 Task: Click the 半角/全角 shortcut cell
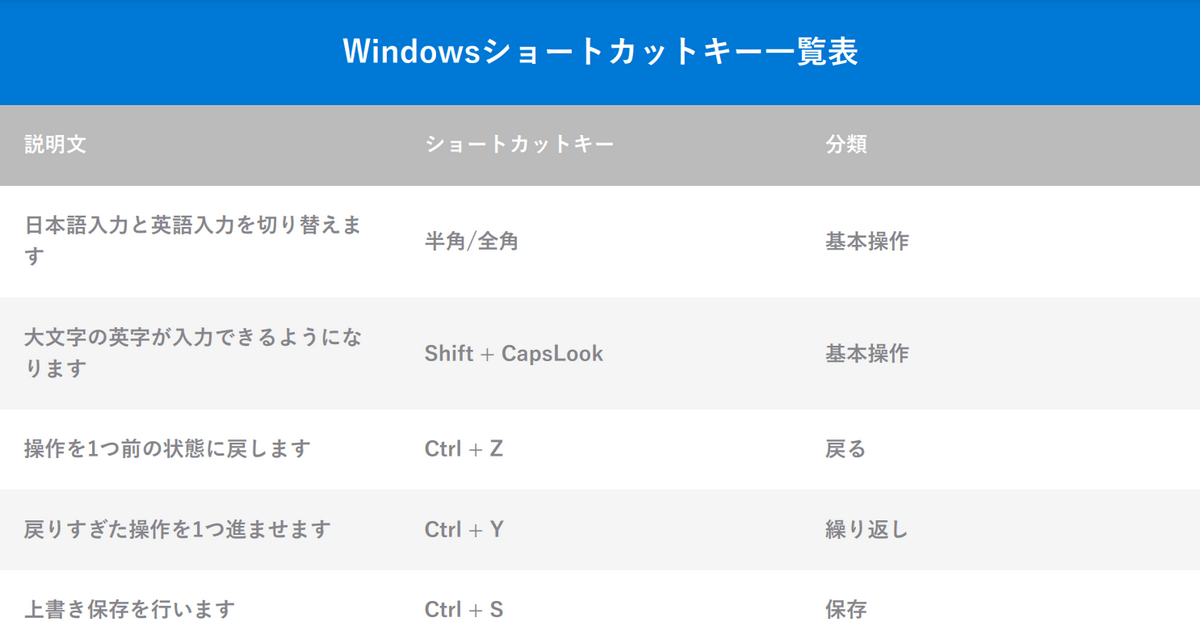pos(471,241)
